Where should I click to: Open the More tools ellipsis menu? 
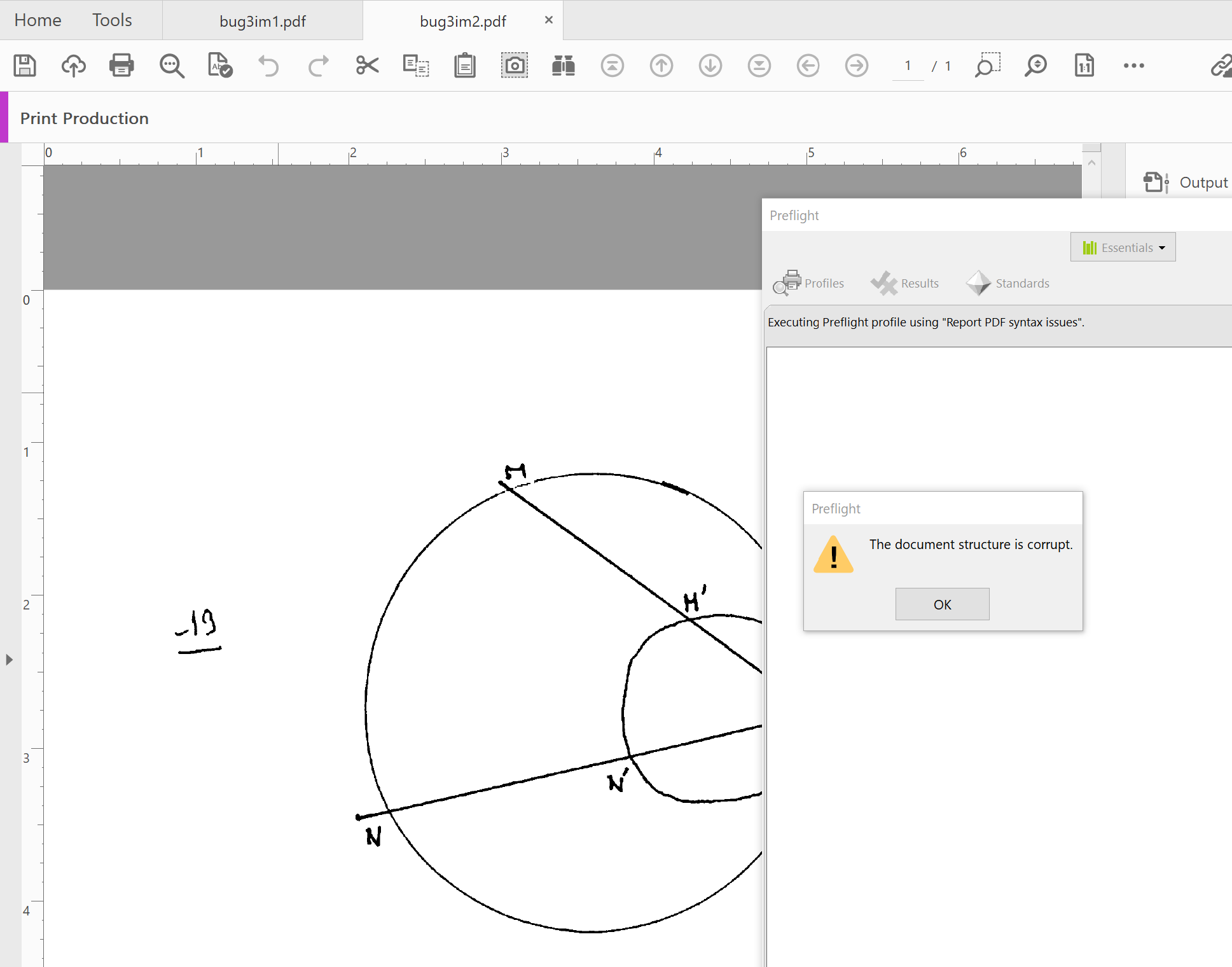click(1134, 66)
